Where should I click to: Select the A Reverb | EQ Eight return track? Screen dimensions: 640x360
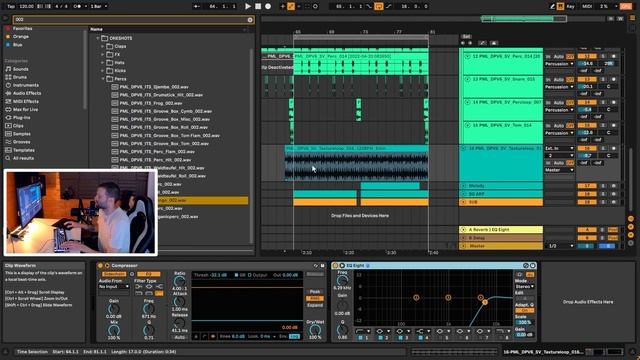click(x=501, y=230)
